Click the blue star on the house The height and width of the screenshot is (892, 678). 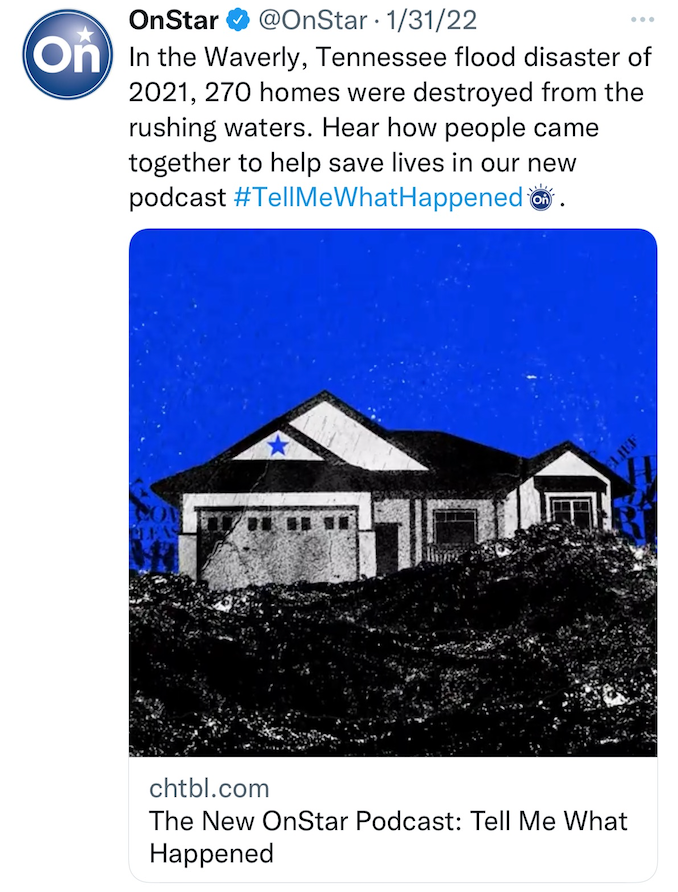tap(277, 444)
